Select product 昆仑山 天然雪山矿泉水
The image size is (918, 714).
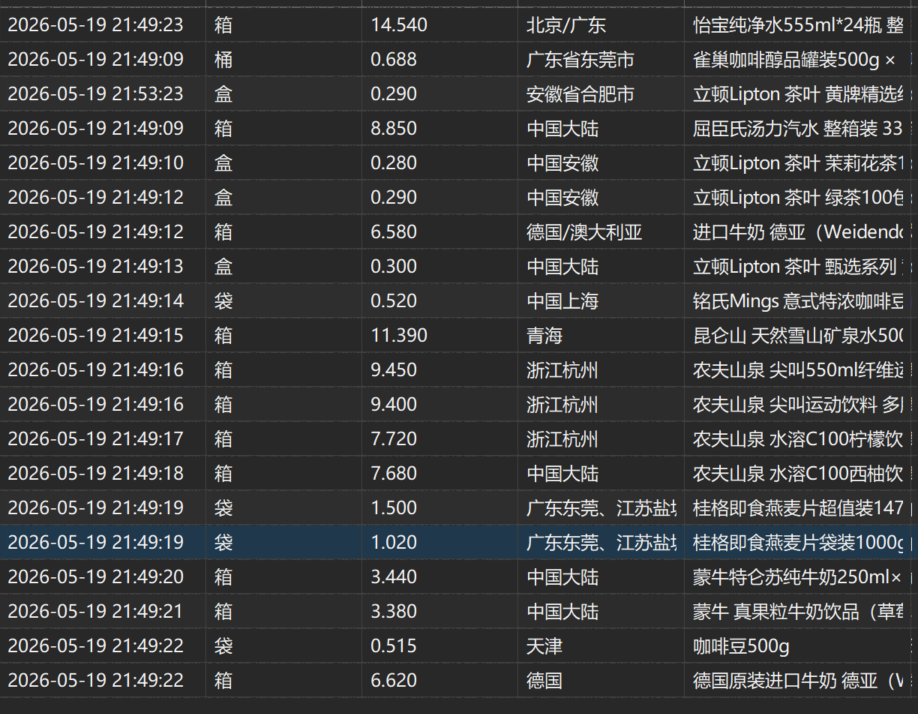798,336
